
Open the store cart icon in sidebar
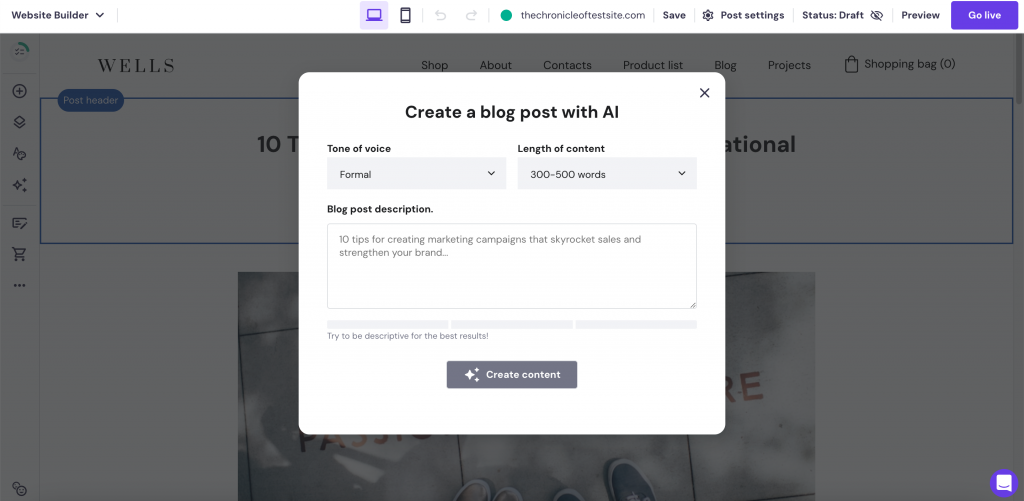pyautogui.click(x=19, y=254)
